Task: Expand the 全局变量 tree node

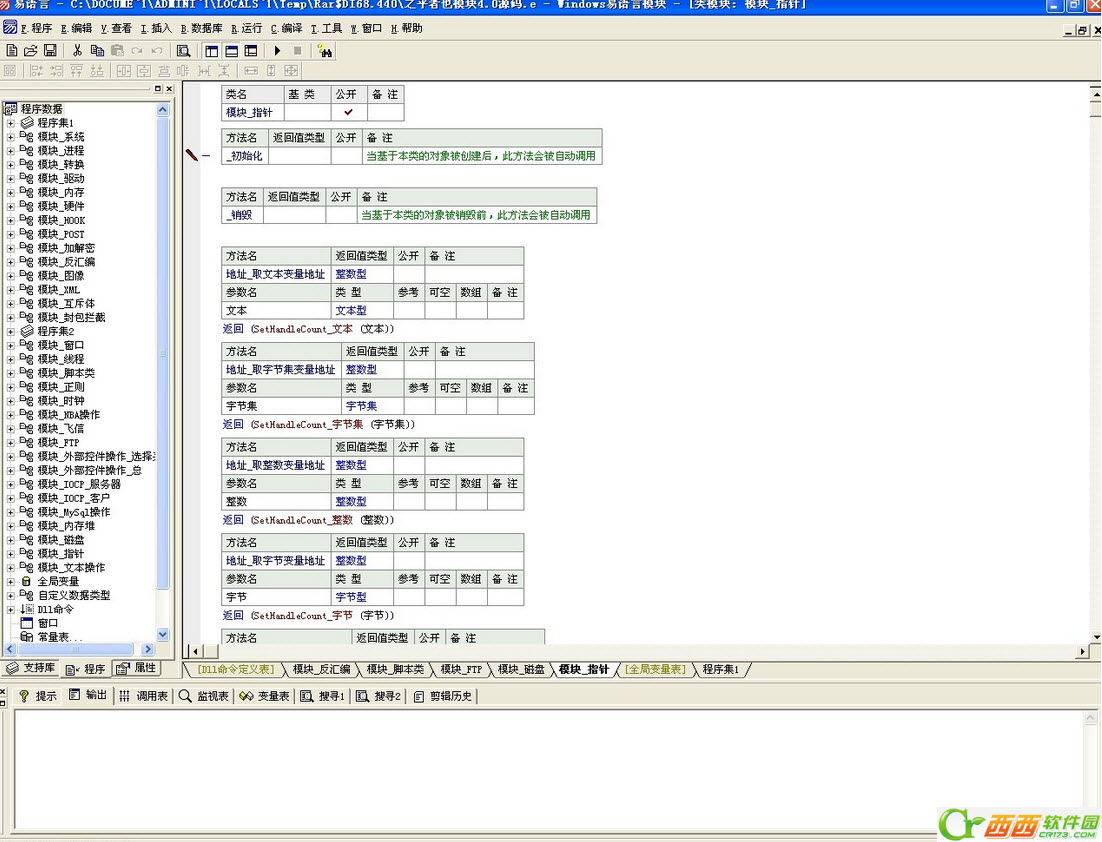Action: 11,581
